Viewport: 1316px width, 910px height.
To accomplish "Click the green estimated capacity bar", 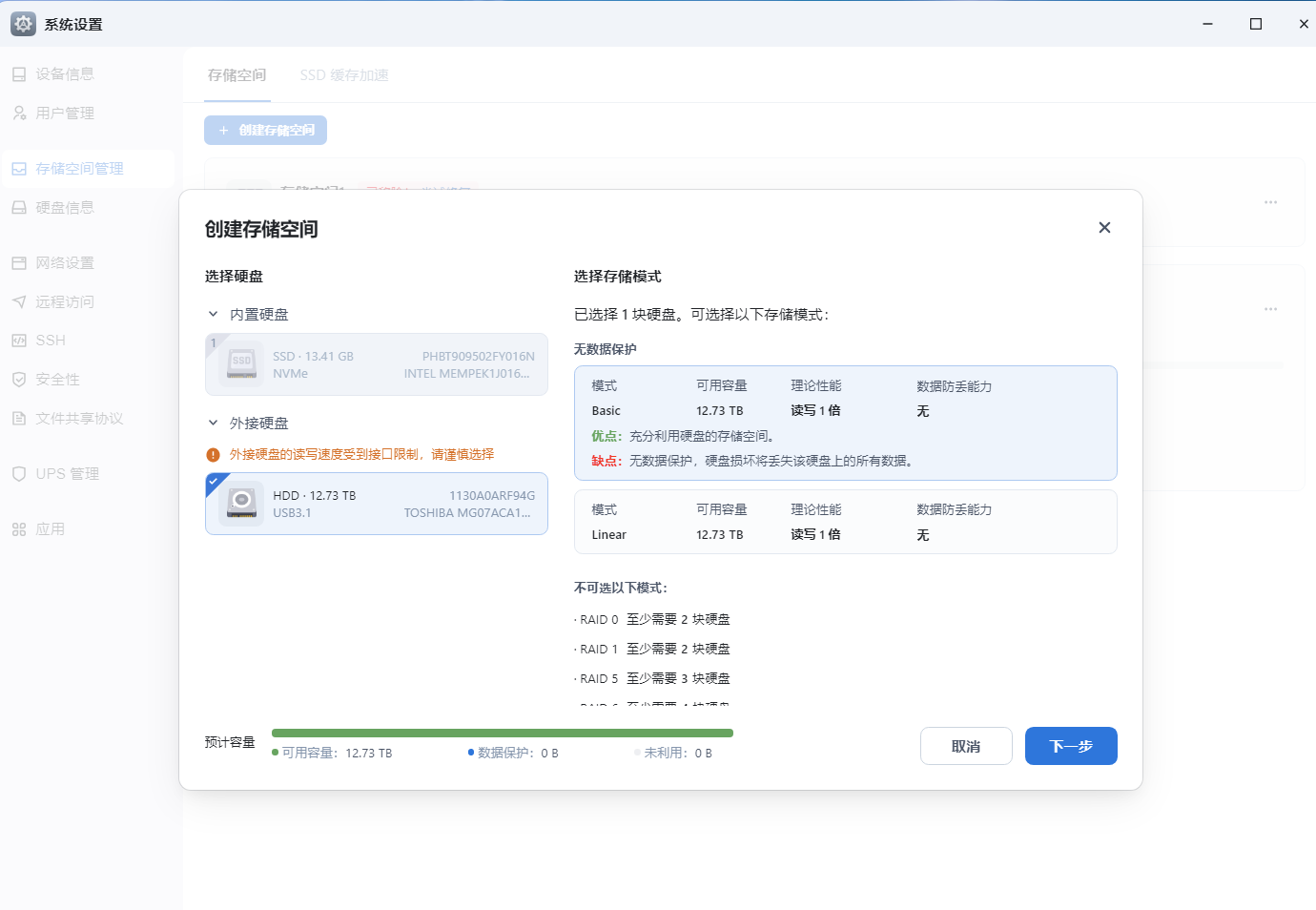I will point(503,733).
